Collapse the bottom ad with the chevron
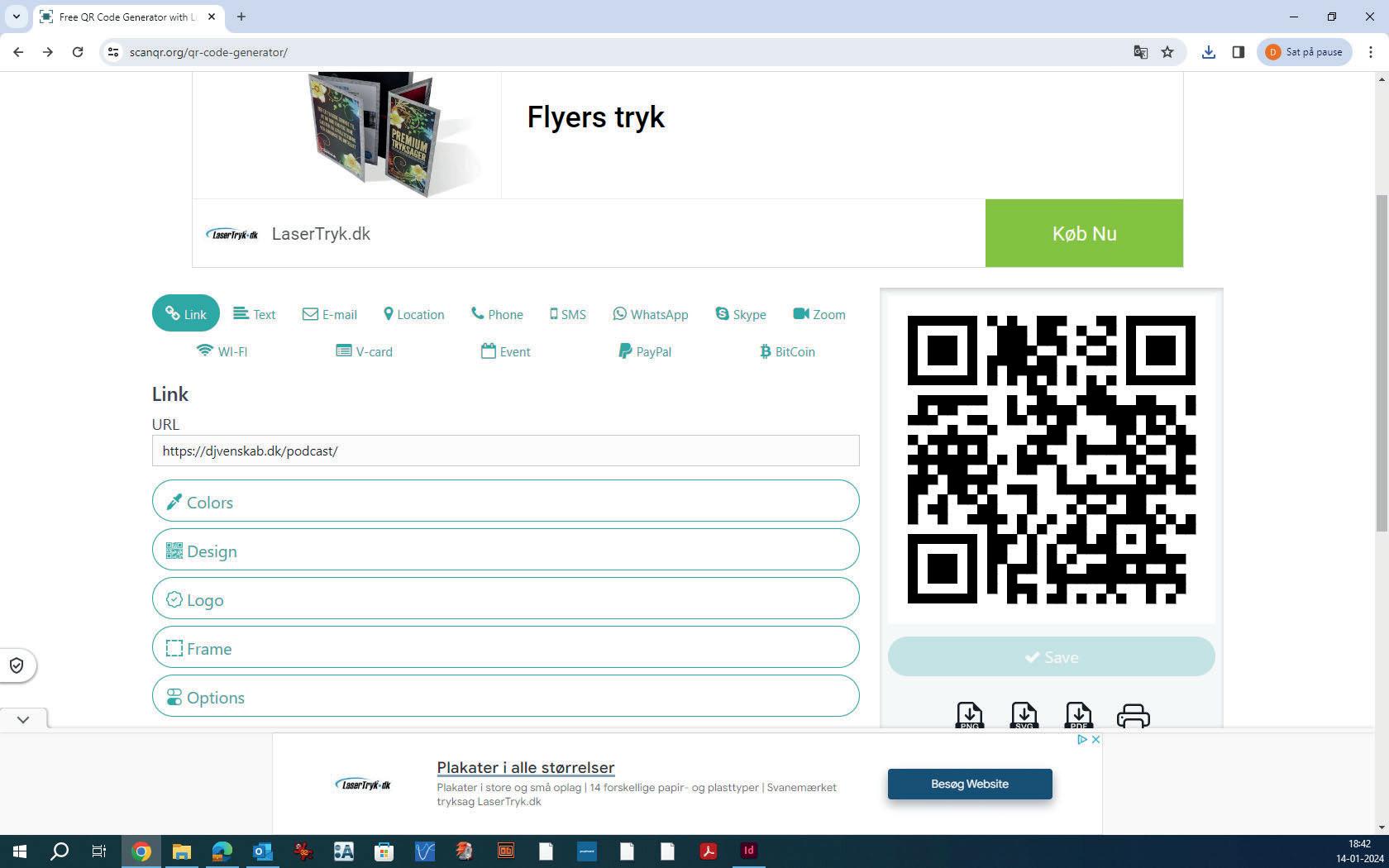 click(x=23, y=719)
